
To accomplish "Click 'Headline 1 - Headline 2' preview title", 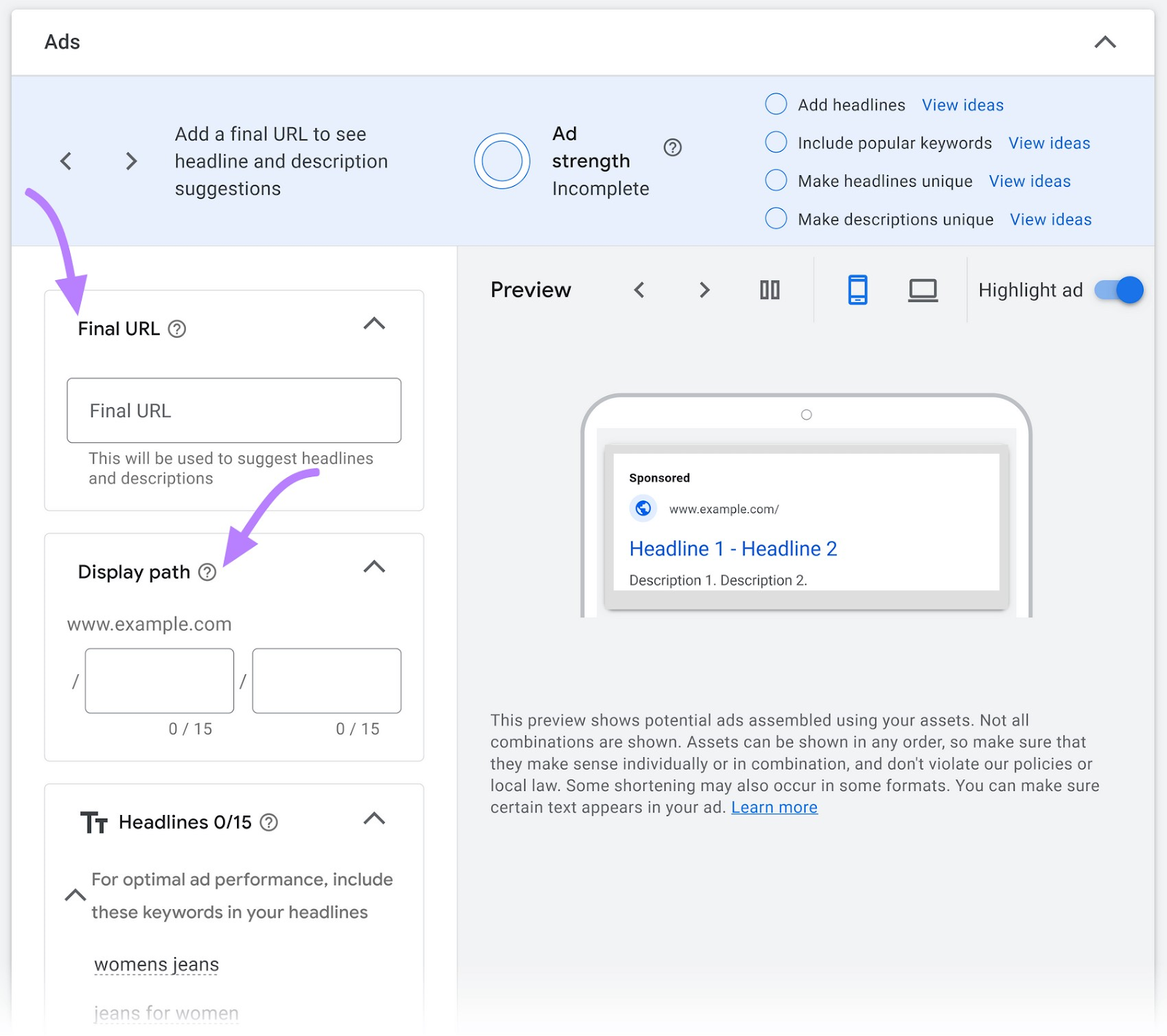I will [733, 549].
